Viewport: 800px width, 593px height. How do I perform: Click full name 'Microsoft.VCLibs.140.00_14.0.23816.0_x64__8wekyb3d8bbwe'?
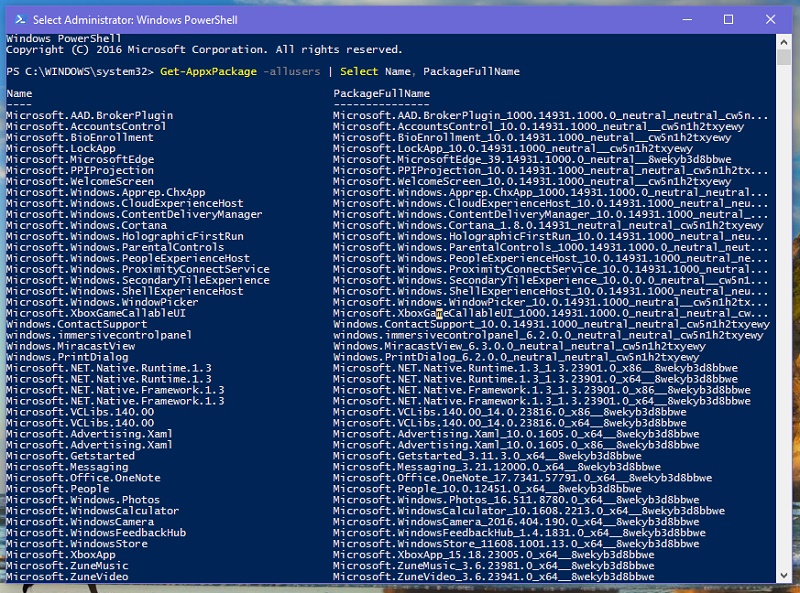(x=510, y=423)
